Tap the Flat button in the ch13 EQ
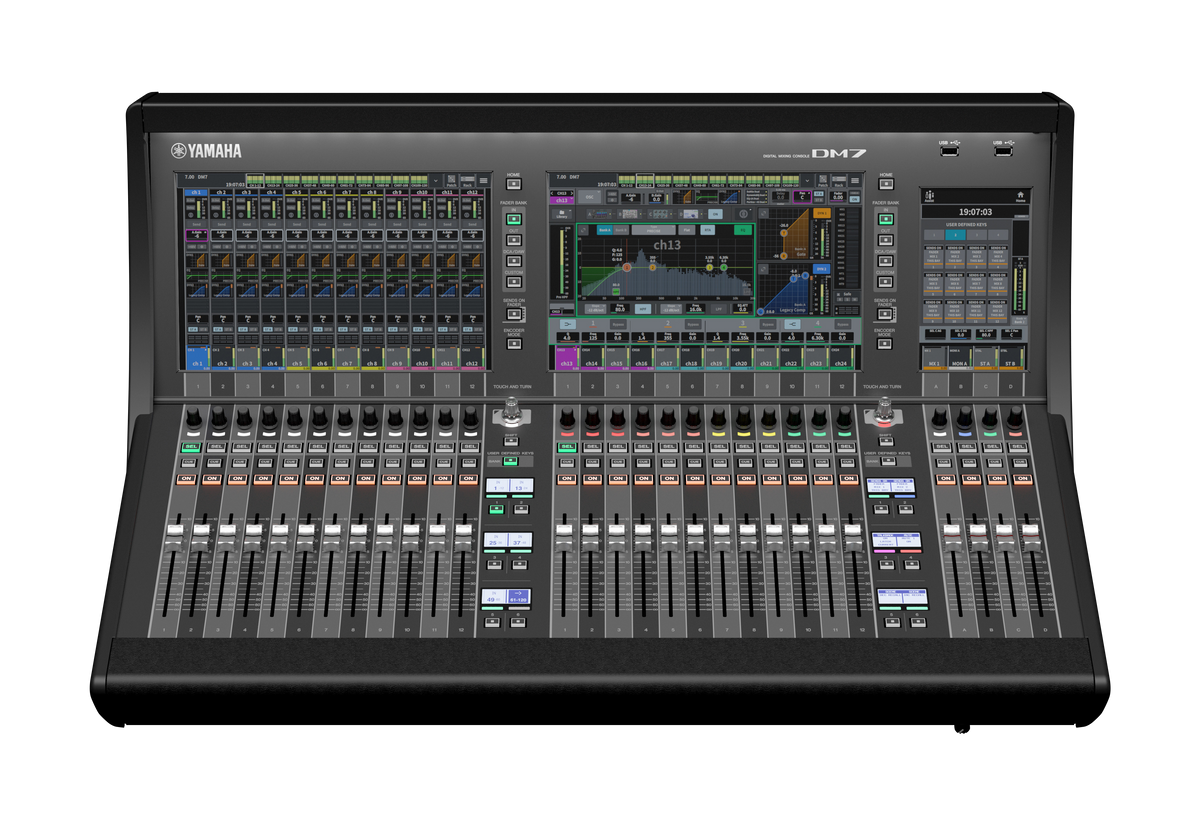 pyautogui.click(x=687, y=230)
